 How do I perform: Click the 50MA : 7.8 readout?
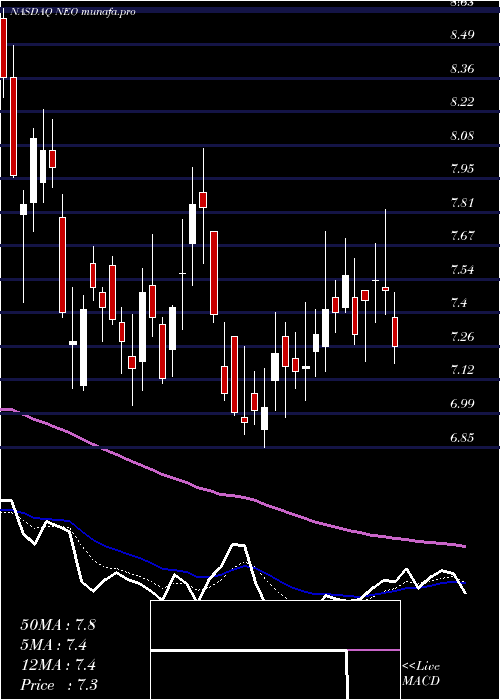[x=58, y=625]
